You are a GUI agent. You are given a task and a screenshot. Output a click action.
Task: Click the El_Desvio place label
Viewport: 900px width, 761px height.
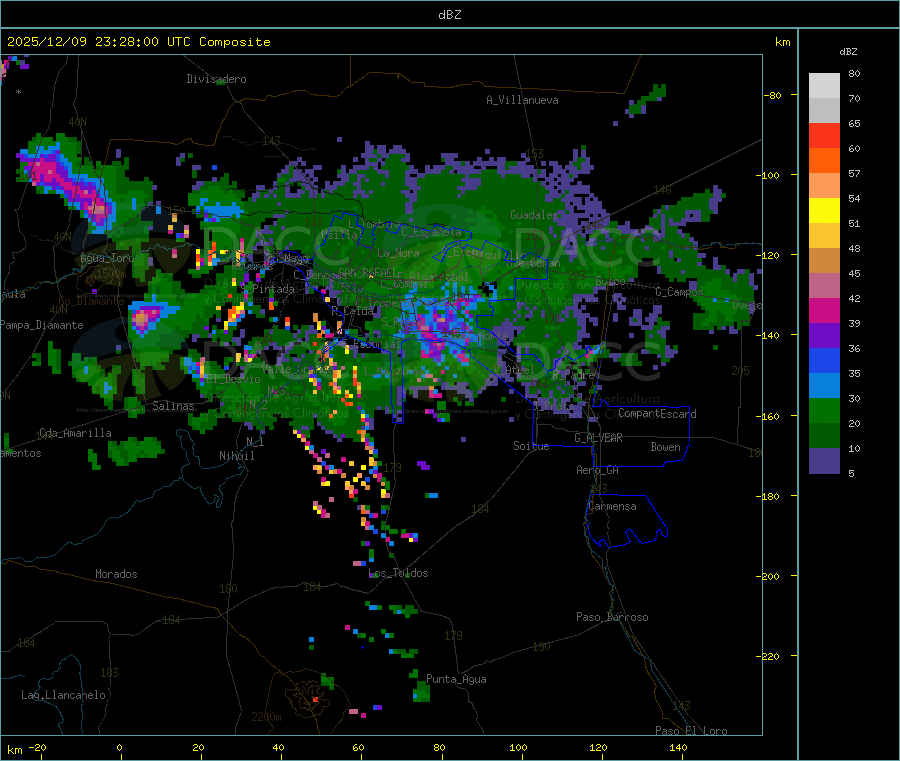[233, 379]
